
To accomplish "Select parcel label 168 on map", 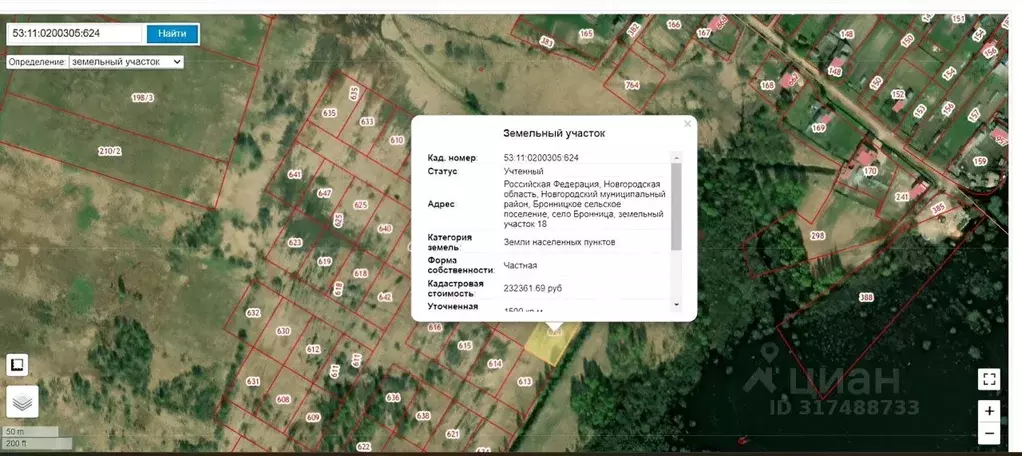I will click(768, 85).
